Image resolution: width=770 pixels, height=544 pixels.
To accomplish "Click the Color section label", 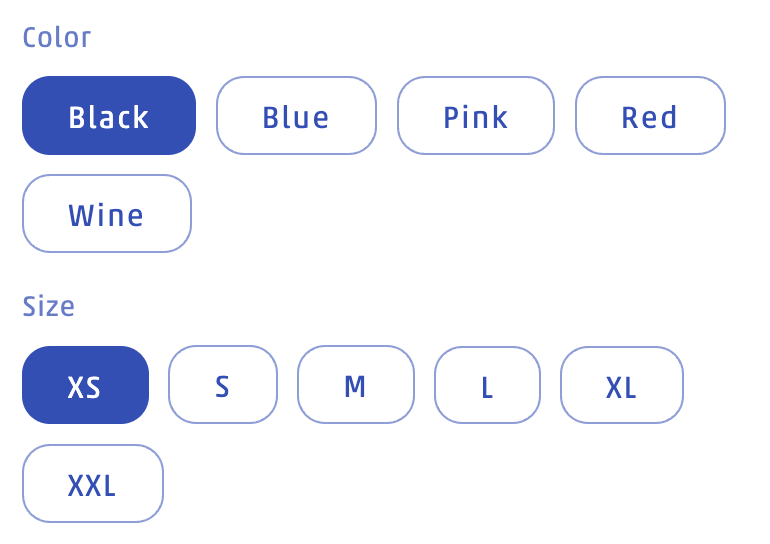I will [57, 38].
